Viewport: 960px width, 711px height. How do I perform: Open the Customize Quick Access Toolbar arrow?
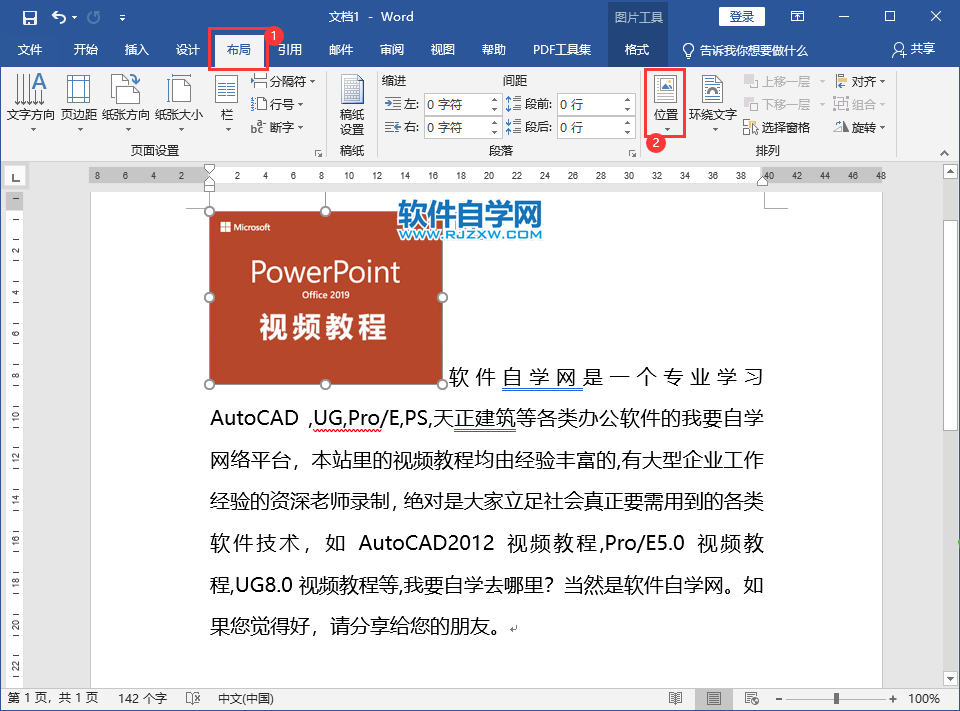click(x=122, y=18)
